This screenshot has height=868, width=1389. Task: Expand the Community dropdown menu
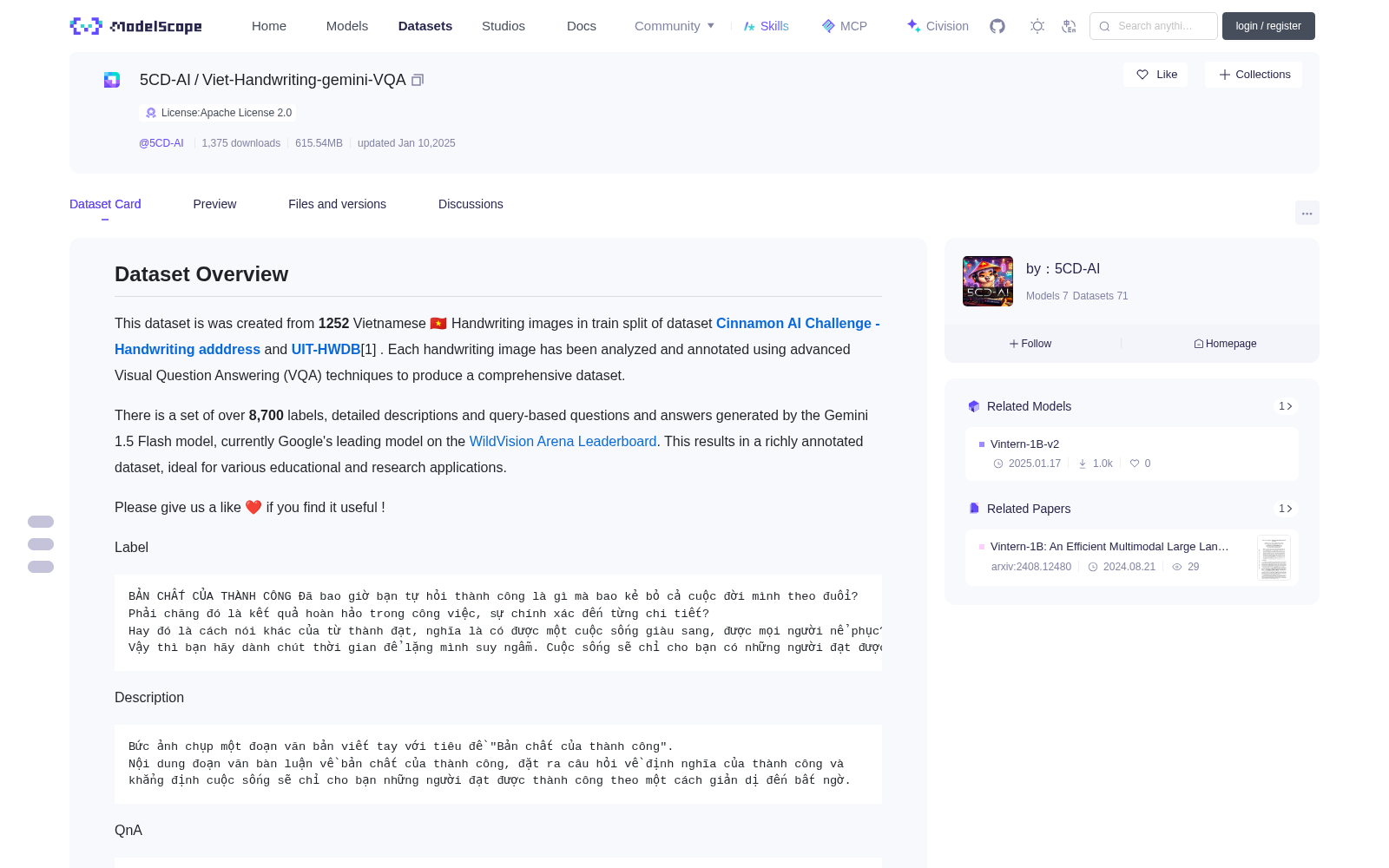click(675, 26)
